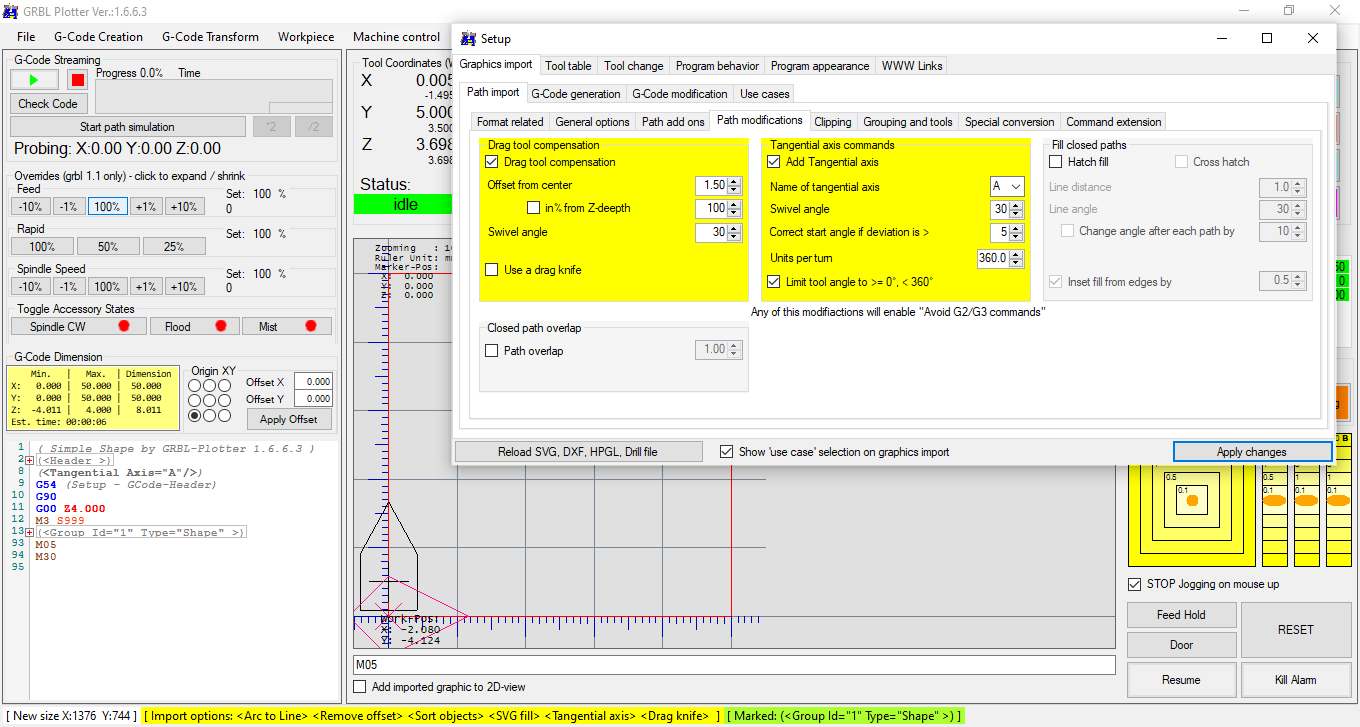Switch to the Clipping tab
This screenshot has height=727, width=1360.
coord(832,122)
